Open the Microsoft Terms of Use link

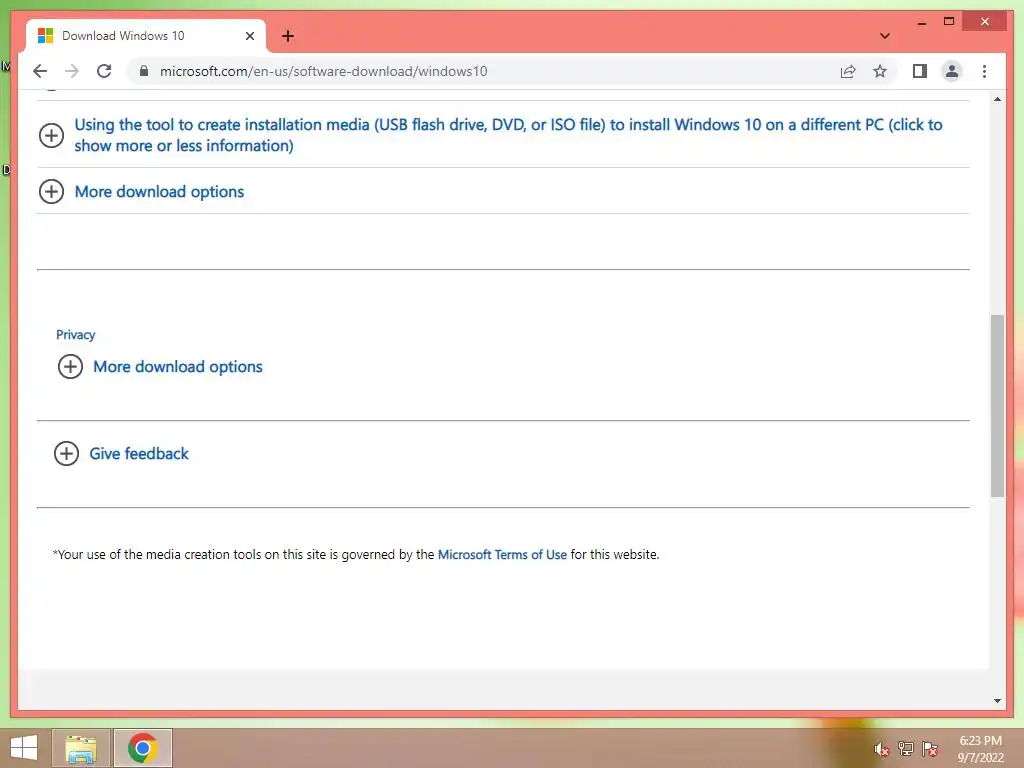click(x=502, y=554)
